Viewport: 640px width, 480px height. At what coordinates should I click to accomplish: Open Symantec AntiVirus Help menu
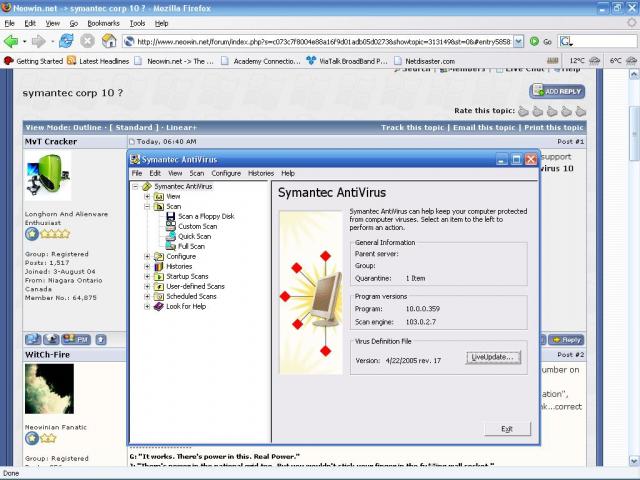click(288, 173)
